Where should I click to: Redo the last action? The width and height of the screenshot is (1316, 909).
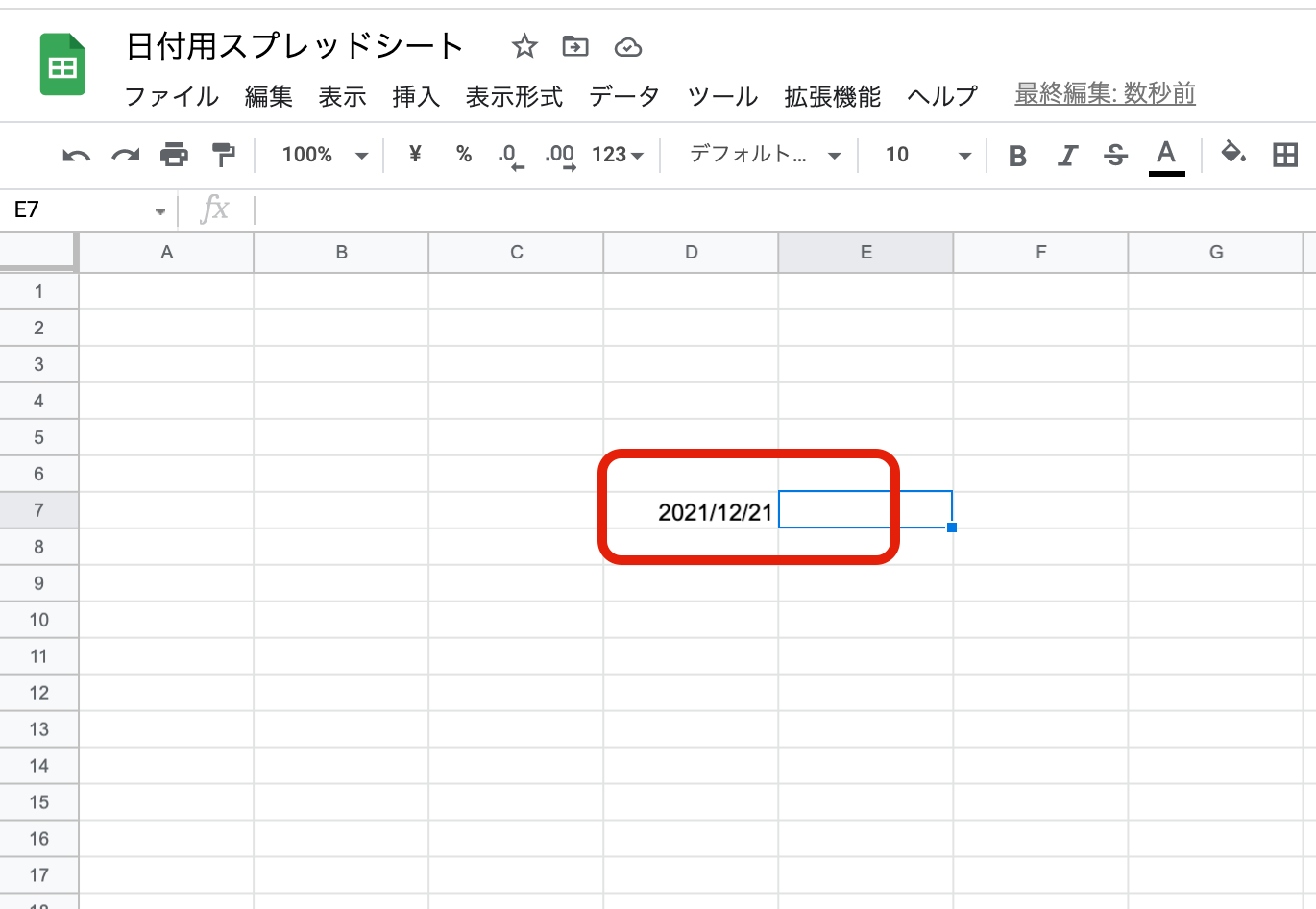[x=126, y=155]
